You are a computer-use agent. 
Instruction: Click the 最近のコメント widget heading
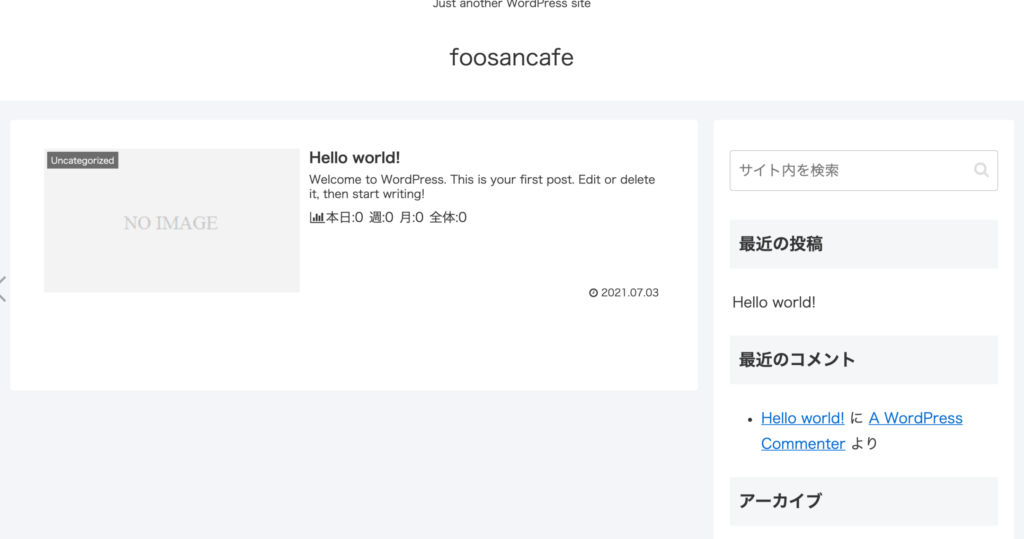[797, 359]
